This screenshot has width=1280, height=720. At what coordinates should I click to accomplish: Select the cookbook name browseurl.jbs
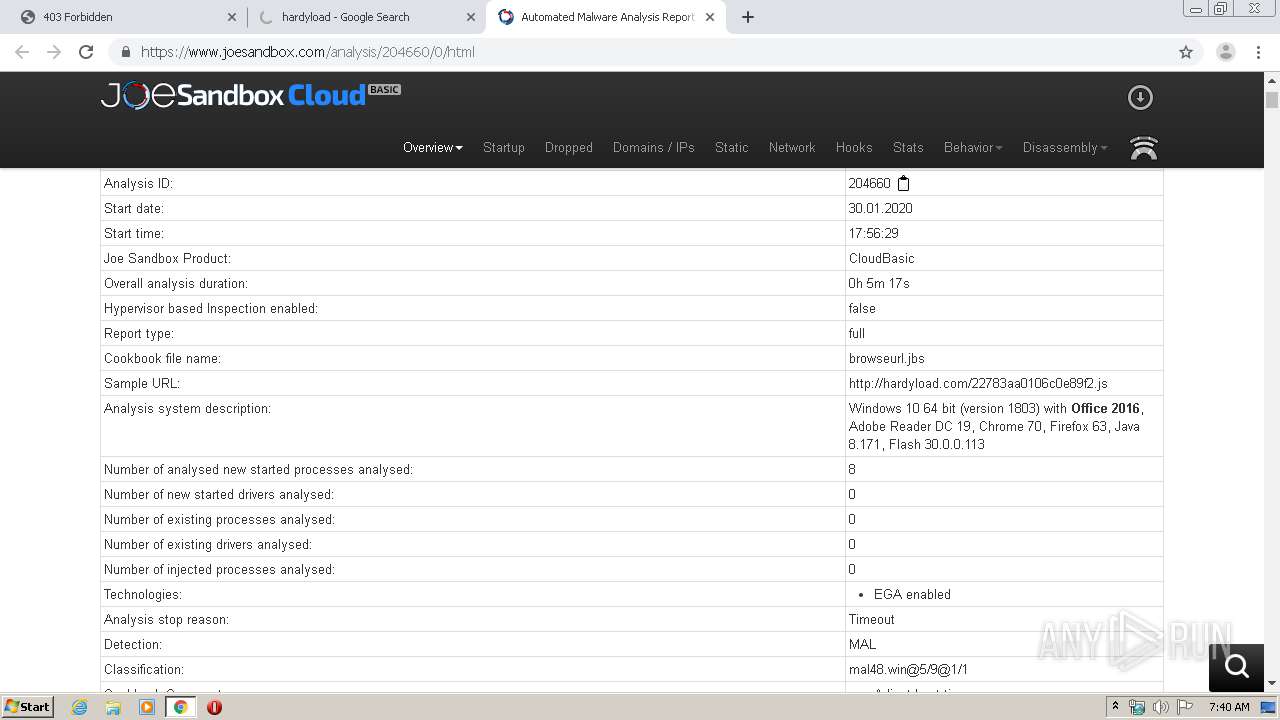(886, 358)
